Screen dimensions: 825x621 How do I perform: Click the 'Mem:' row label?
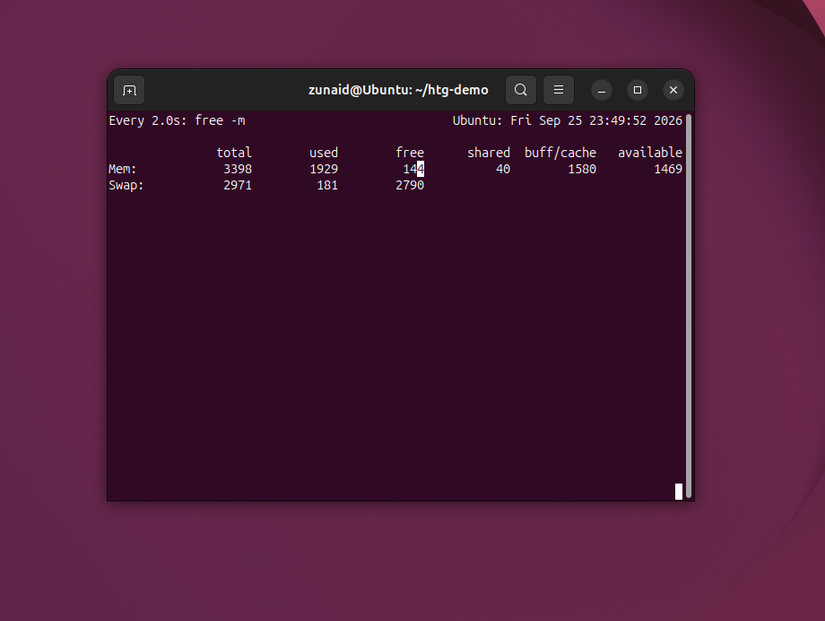123,169
